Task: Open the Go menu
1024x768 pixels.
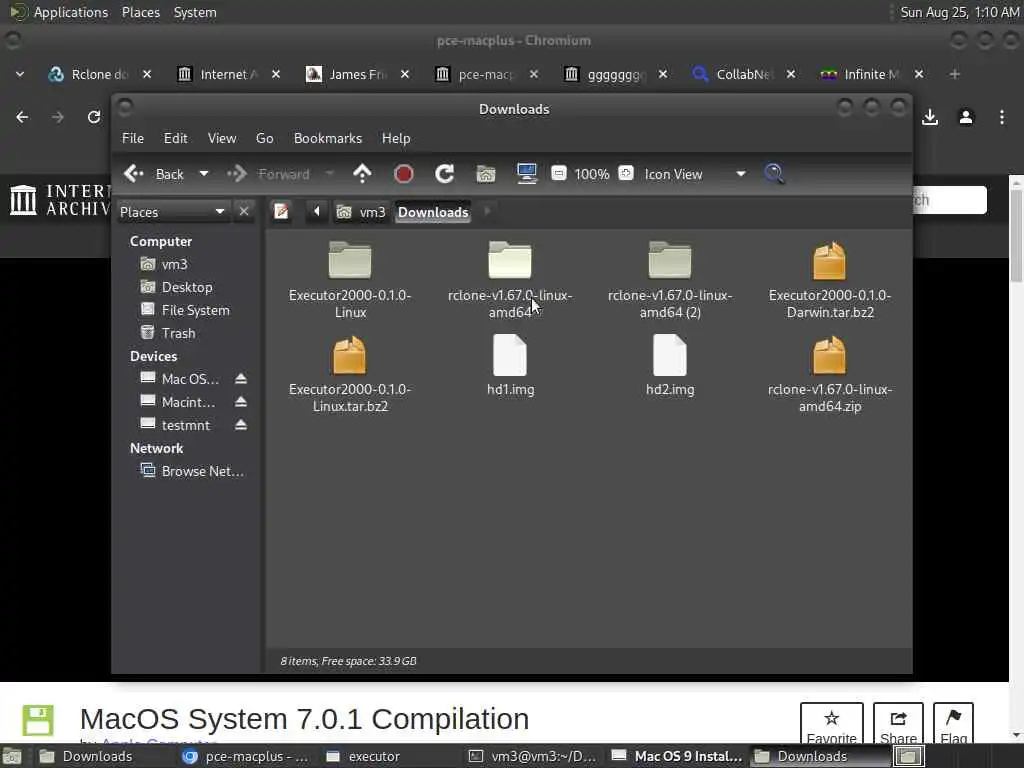Action: 264,138
